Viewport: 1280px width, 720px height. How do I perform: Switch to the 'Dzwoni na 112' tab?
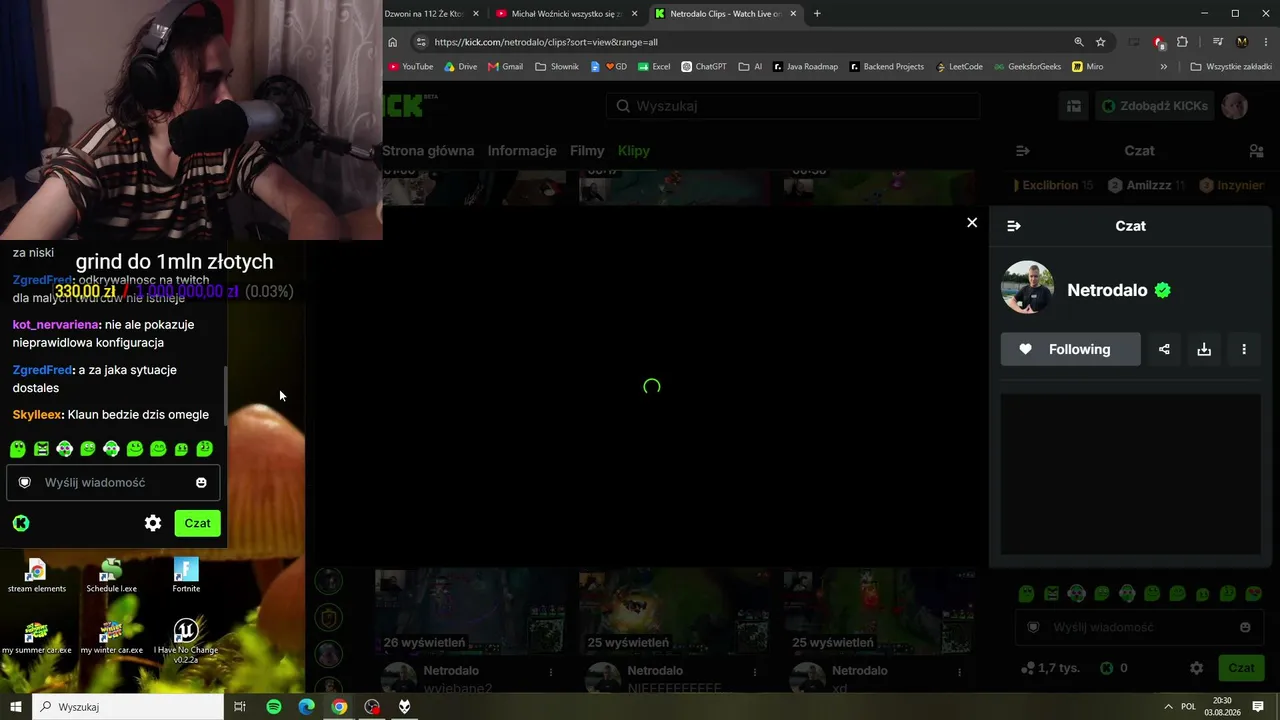(424, 14)
